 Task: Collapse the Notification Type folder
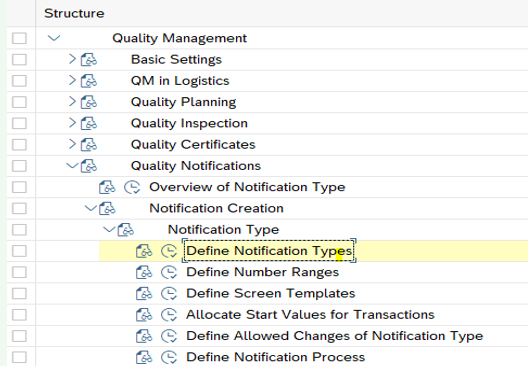[109, 229]
